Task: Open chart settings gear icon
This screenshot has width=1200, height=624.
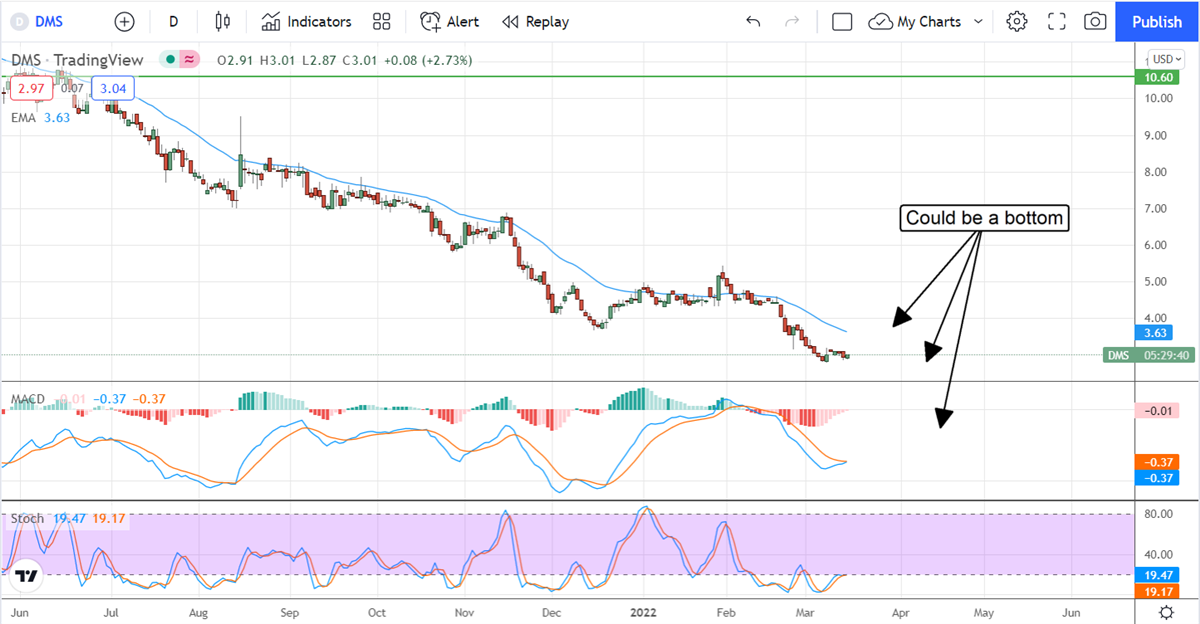Action: tap(1017, 21)
